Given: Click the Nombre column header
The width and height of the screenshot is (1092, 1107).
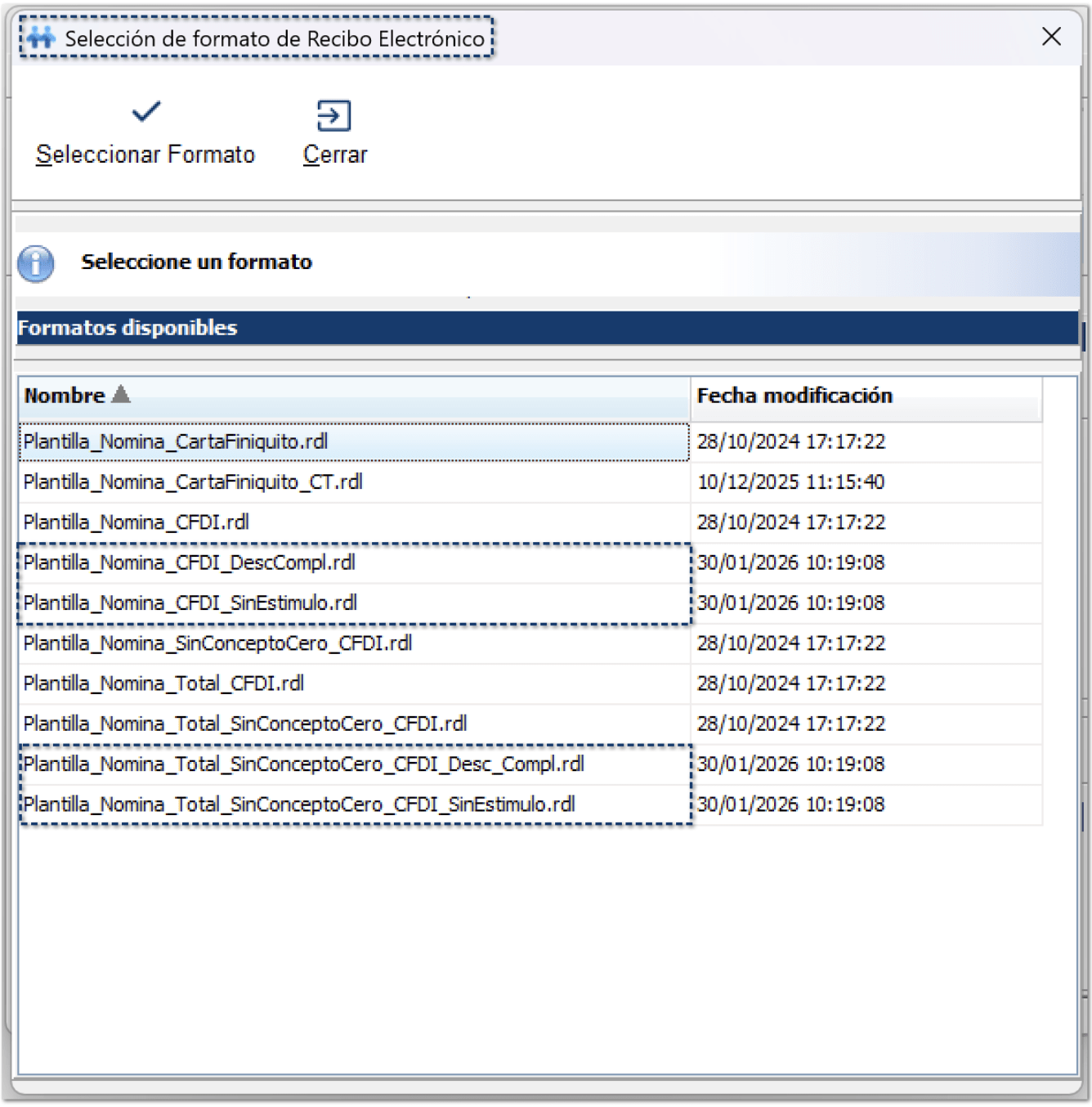Looking at the screenshot, I should click(65, 397).
